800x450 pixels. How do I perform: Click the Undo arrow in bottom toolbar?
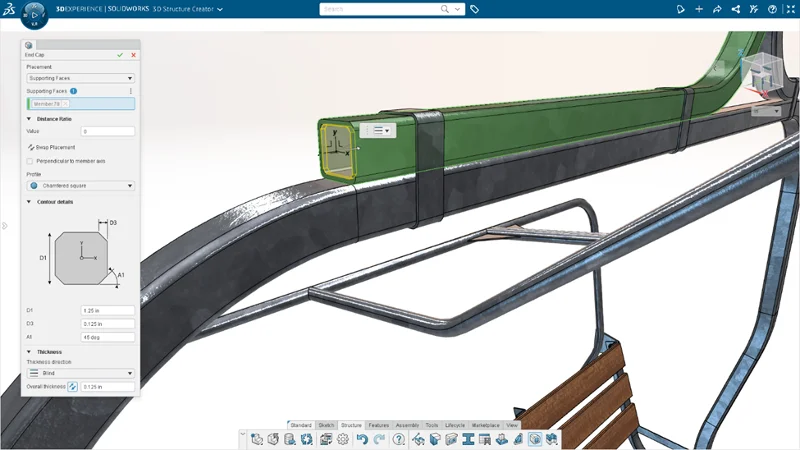click(x=362, y=439)
